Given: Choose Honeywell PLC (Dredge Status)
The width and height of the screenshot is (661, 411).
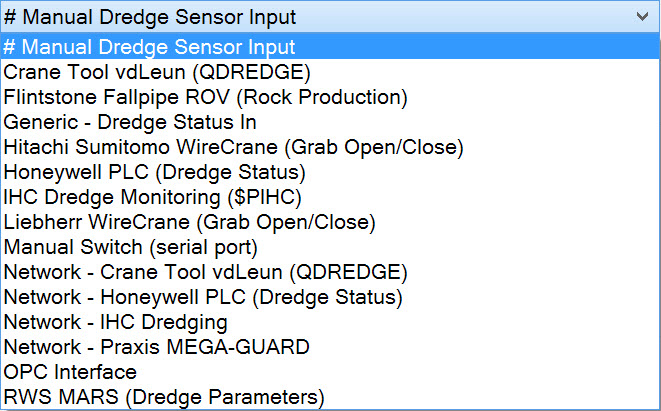Looking at the screenshot, I should coord(169,172).
